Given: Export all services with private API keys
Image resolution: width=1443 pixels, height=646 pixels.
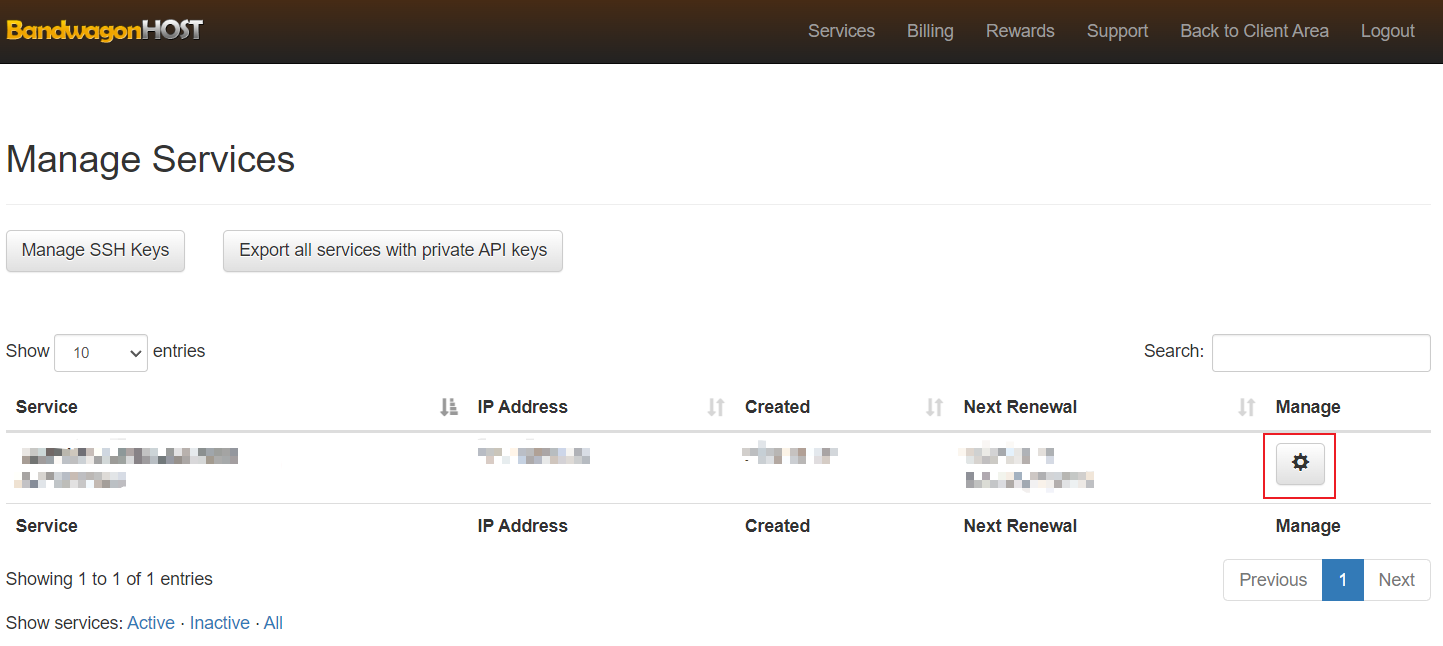Looking at the screenshot, I should tap(393, 251).
